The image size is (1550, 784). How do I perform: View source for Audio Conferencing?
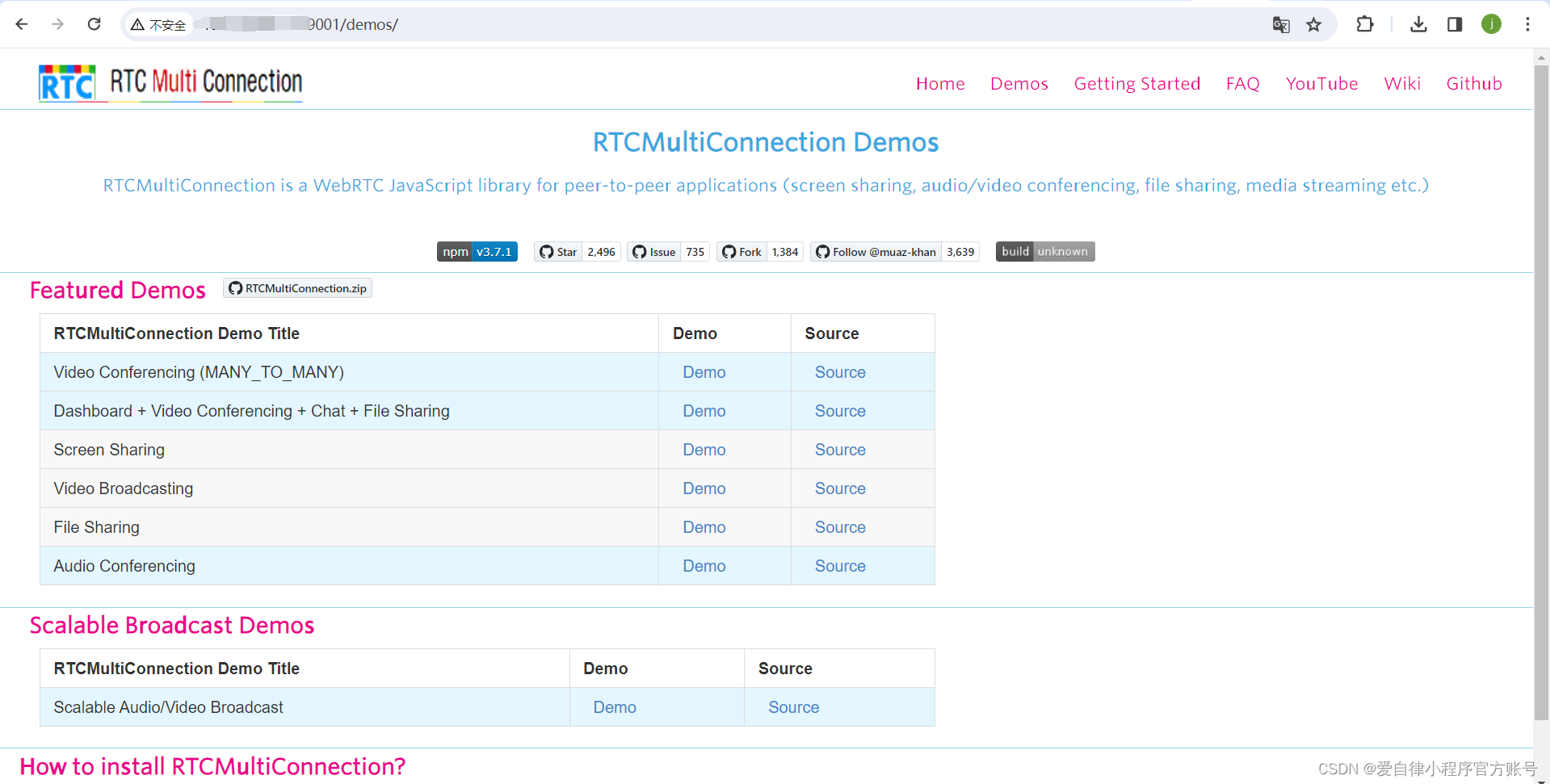click(x=840, y=566)
